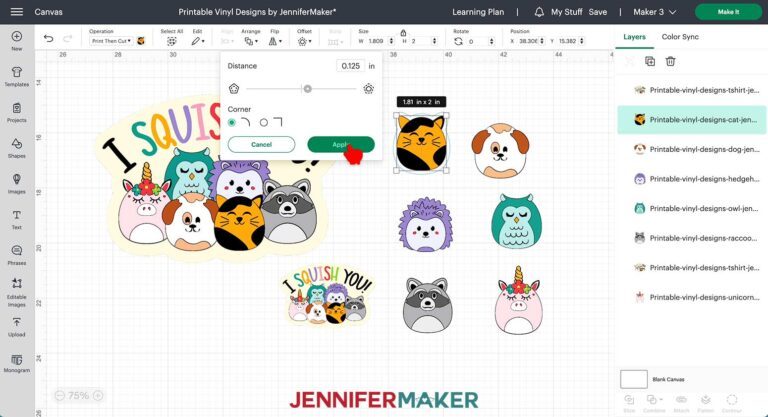Open the Learning Plan link
Screen dimensions: 768x417
(478, 12)
